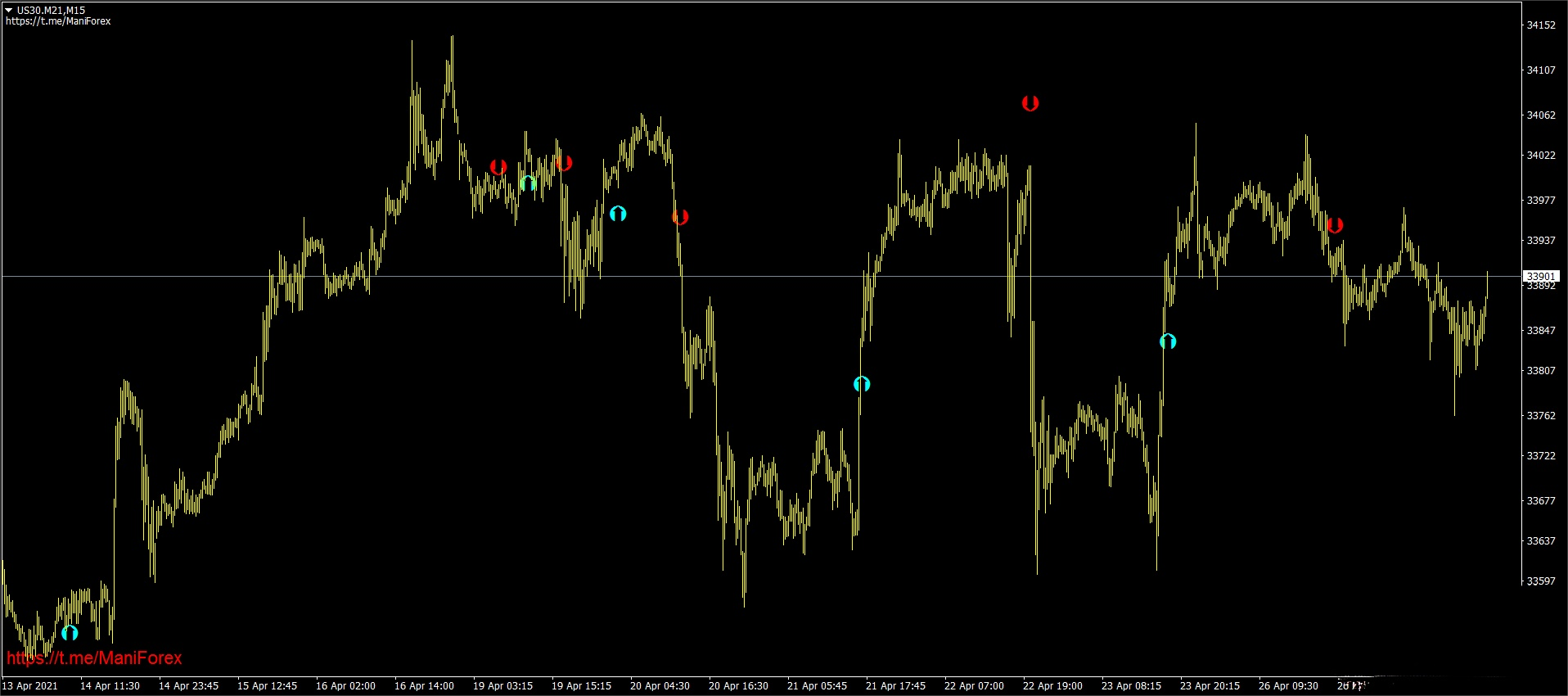
Task: Open the red t.me/ManiForex link at bottom
Action: point(94,658)
